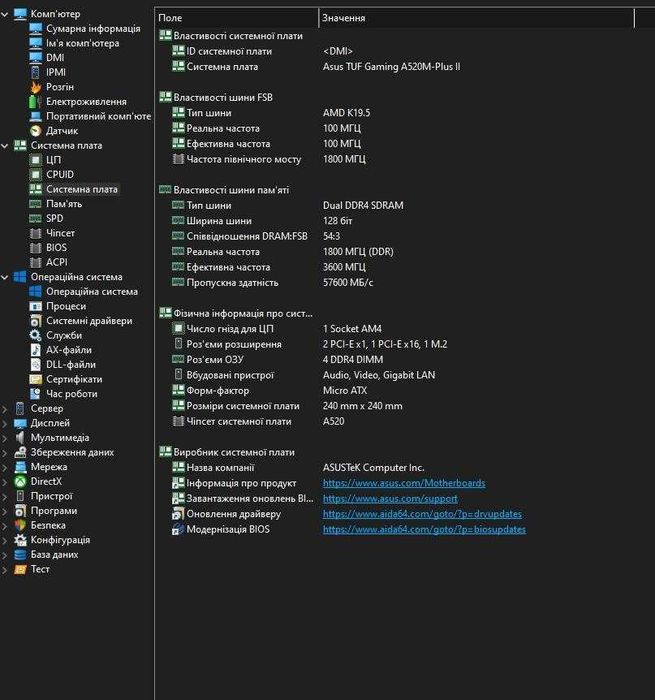
Task: Expand the Мережа tree node
Action: pyautogui.click(x=5, y=467)
